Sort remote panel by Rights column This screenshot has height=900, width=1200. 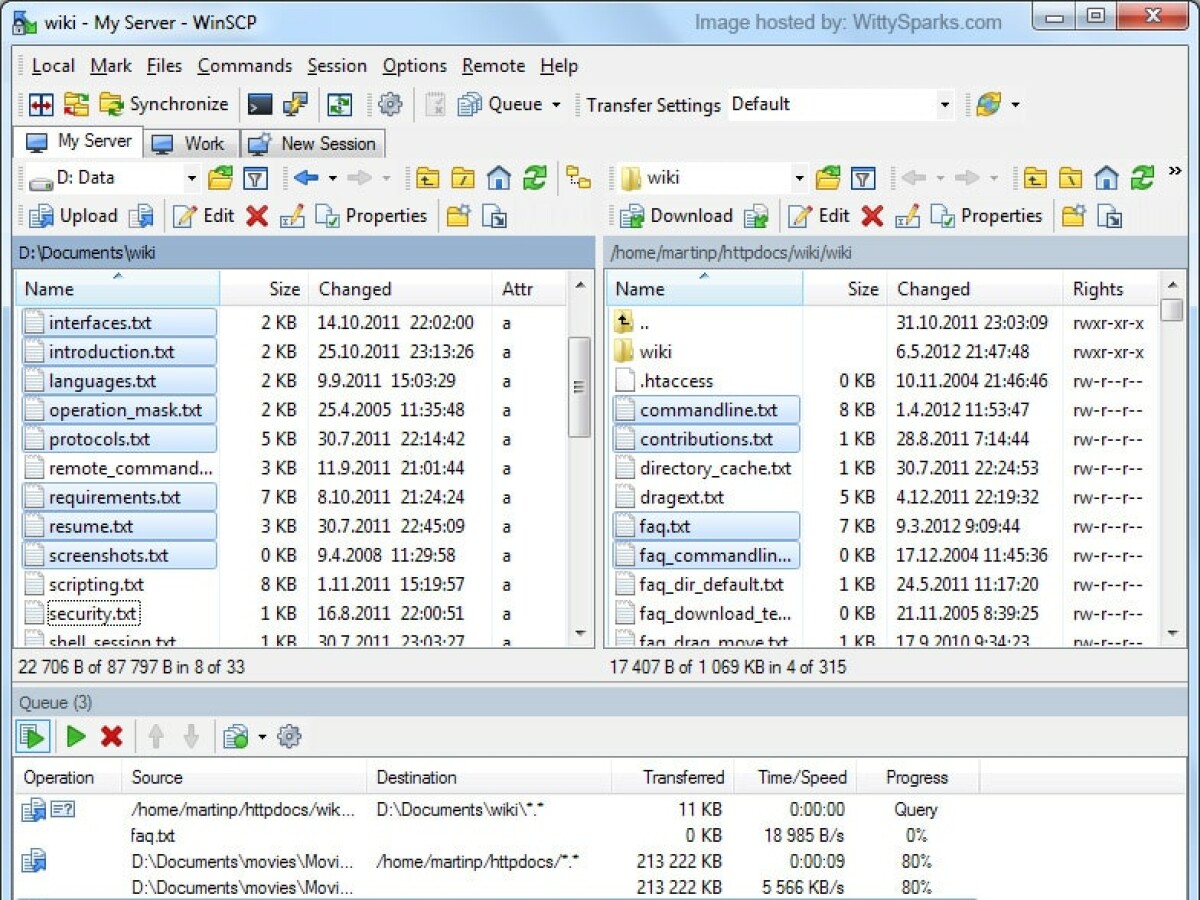coord(1110,289)
